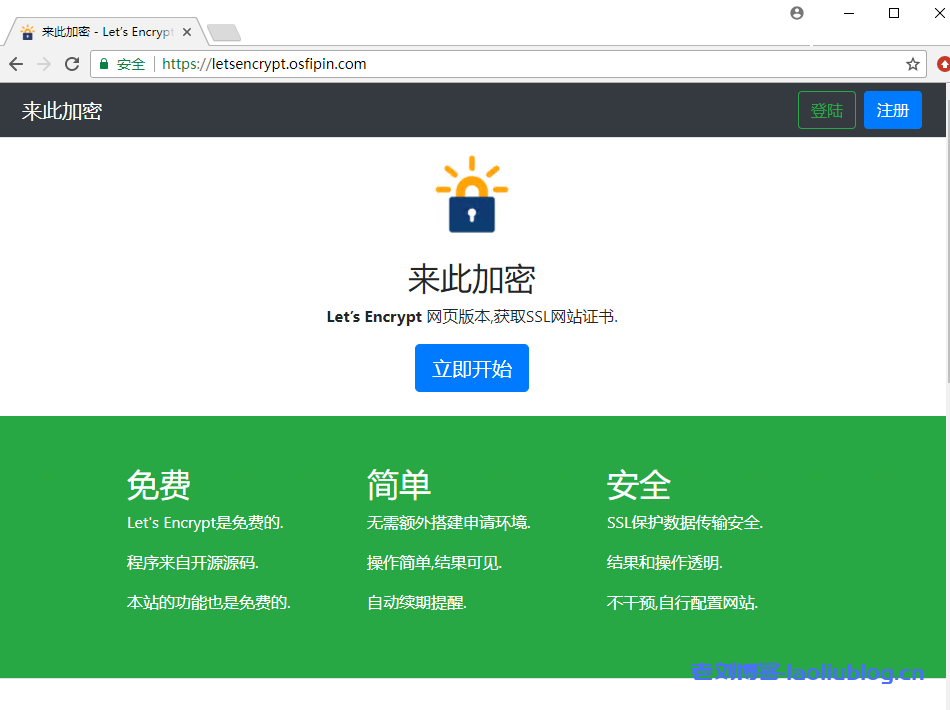Click the back navigation arrow
This screenshot has width=950, height=710.
17,63
